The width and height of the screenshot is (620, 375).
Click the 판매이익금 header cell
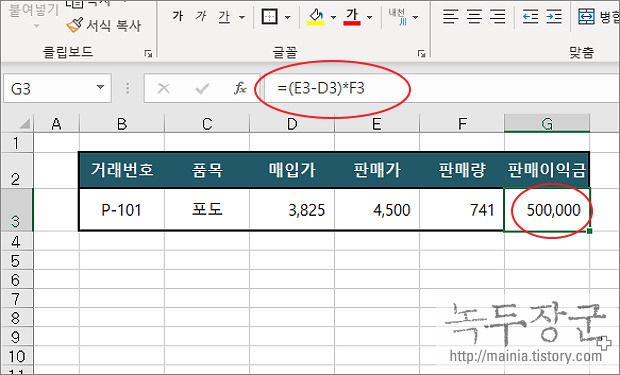(547, 170)
